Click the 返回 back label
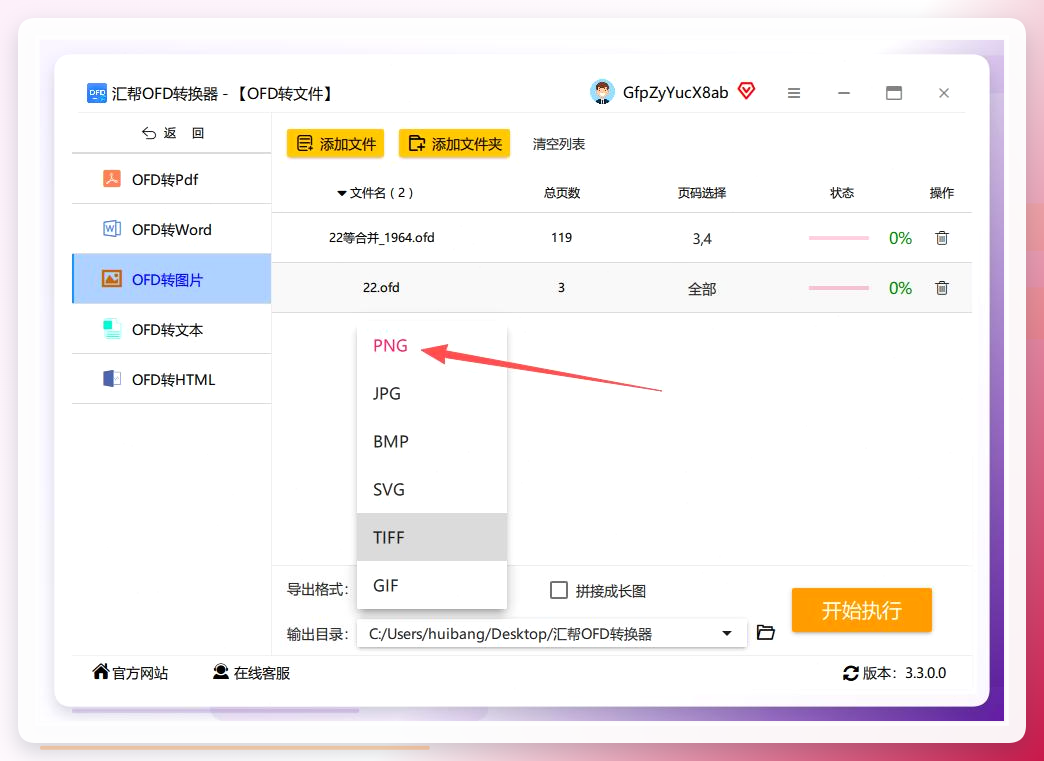1044x761 pixels. [x=184, y=133]
